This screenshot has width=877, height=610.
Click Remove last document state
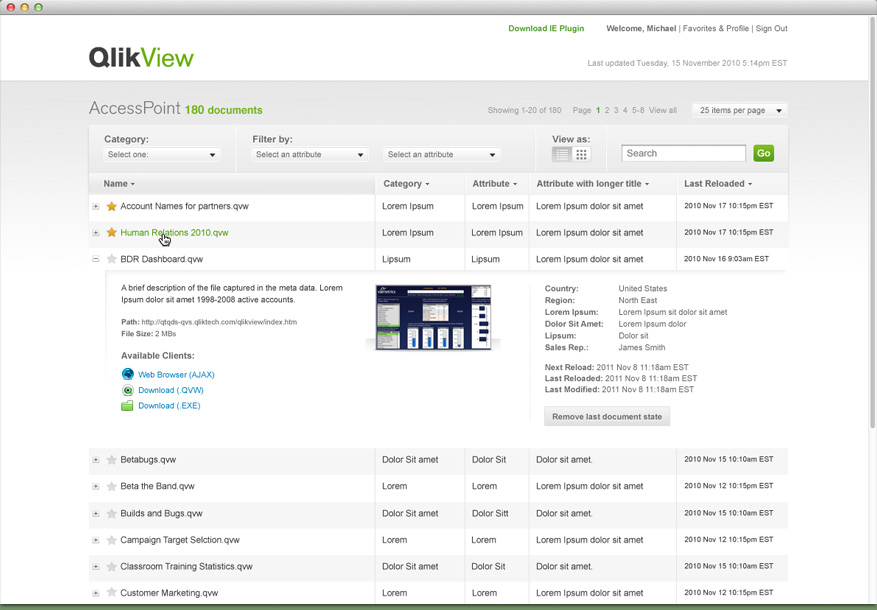click(606, 415)
